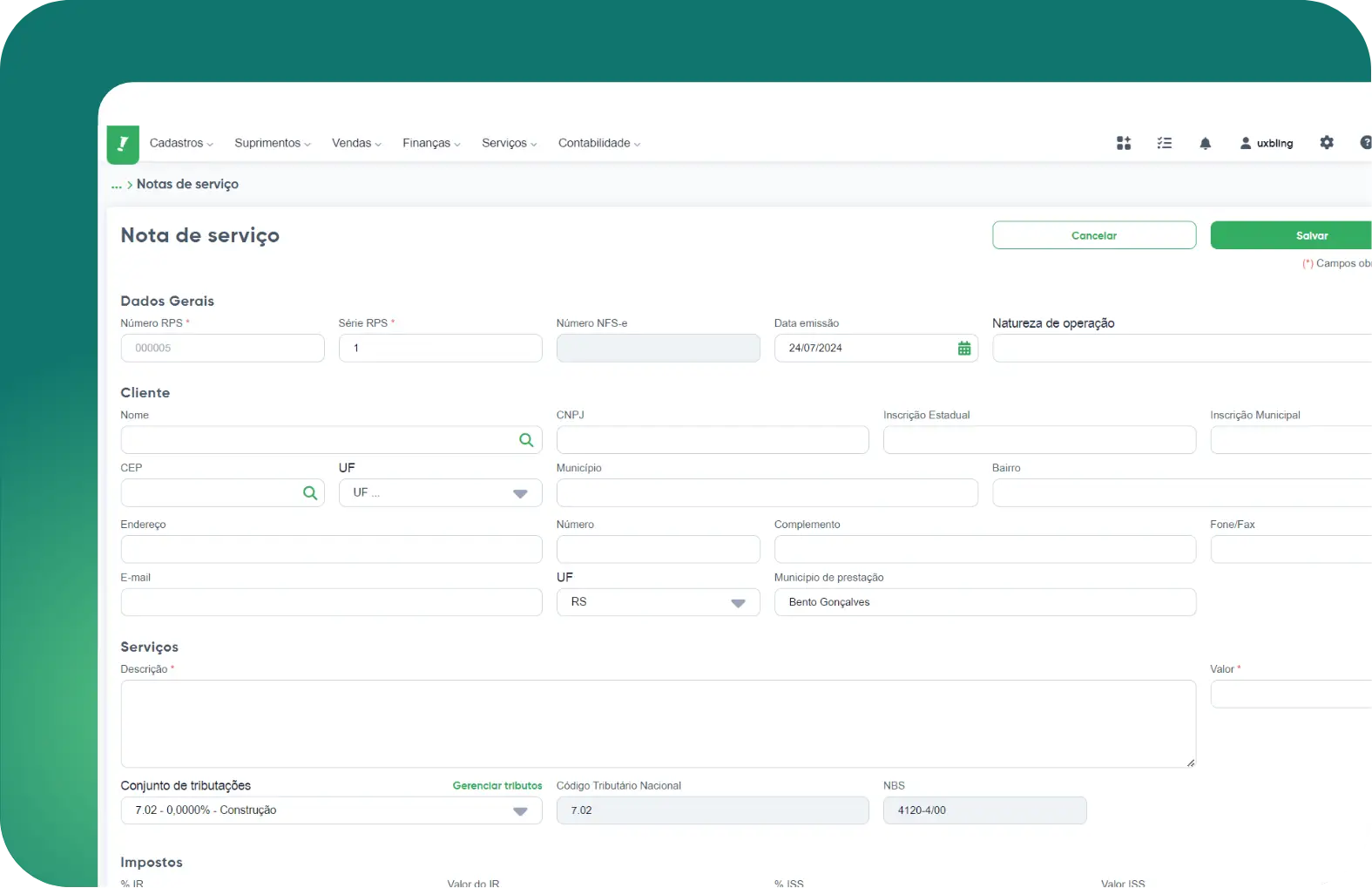Image resolution: width=1372 pixels, height=888 pixels.
Task: Go to Notas de serviço breadcrumb
Action: [187, 184]
